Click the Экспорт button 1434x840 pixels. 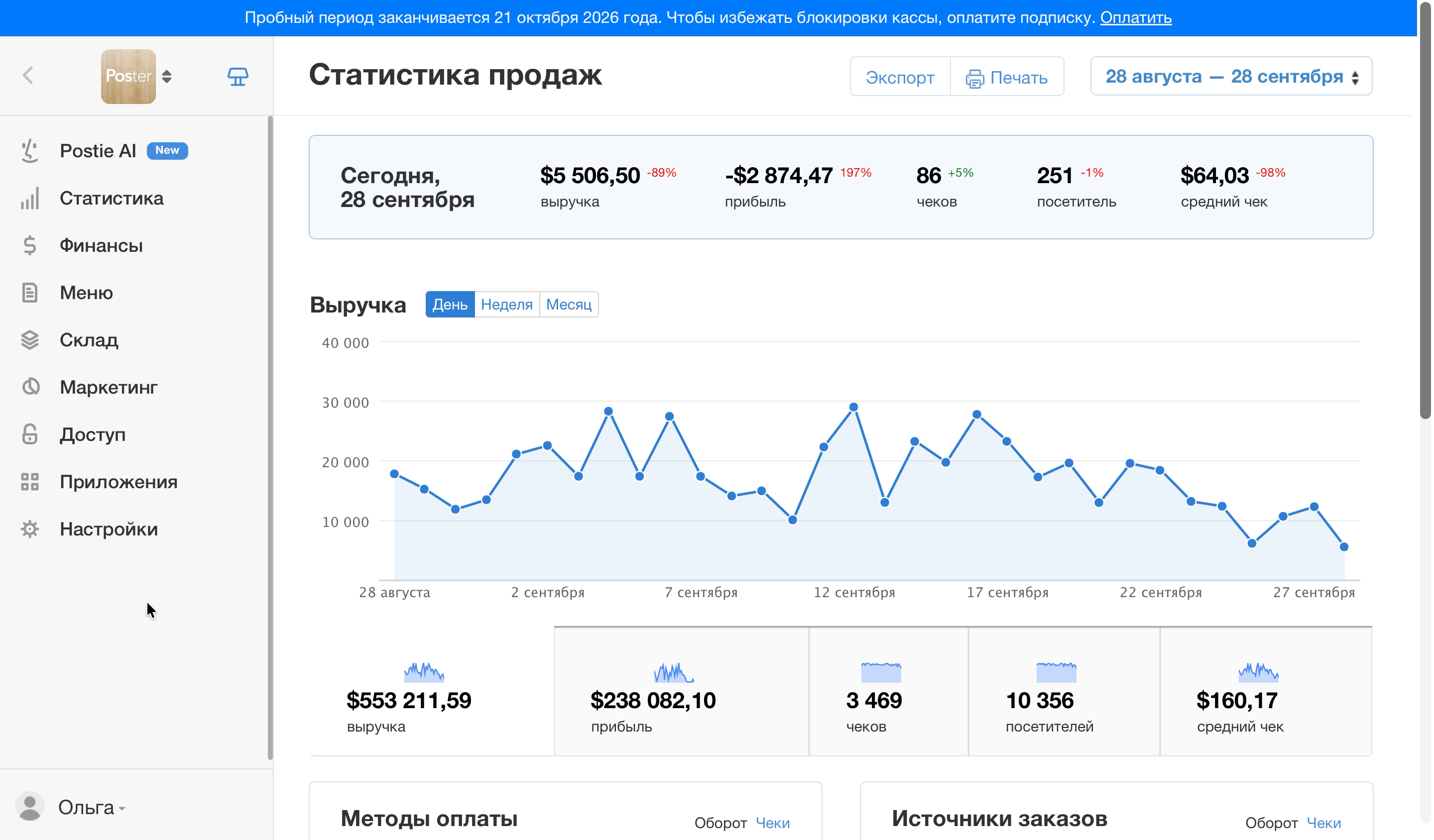(900, 77)
